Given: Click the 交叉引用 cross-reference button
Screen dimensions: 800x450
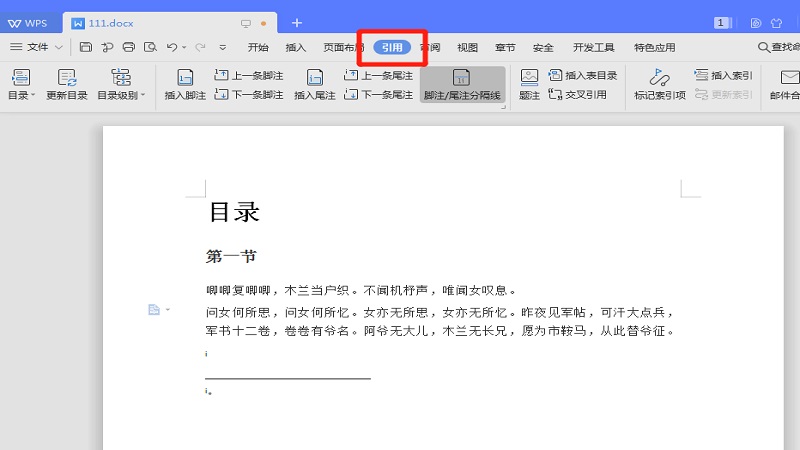Looking at the screenshot, I should click(578, 95).
